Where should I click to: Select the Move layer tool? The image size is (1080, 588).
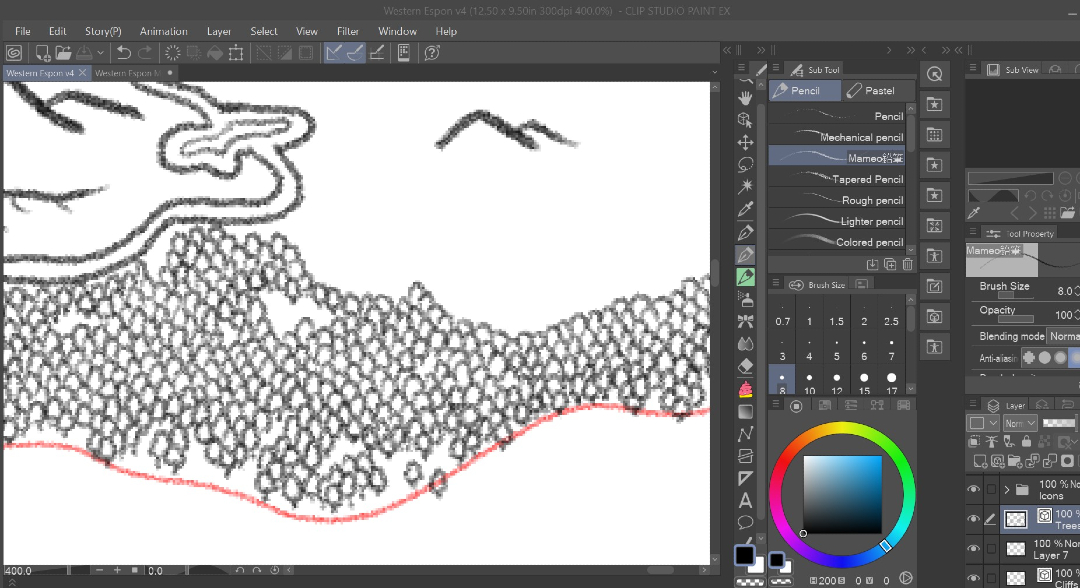coord(745,142)
